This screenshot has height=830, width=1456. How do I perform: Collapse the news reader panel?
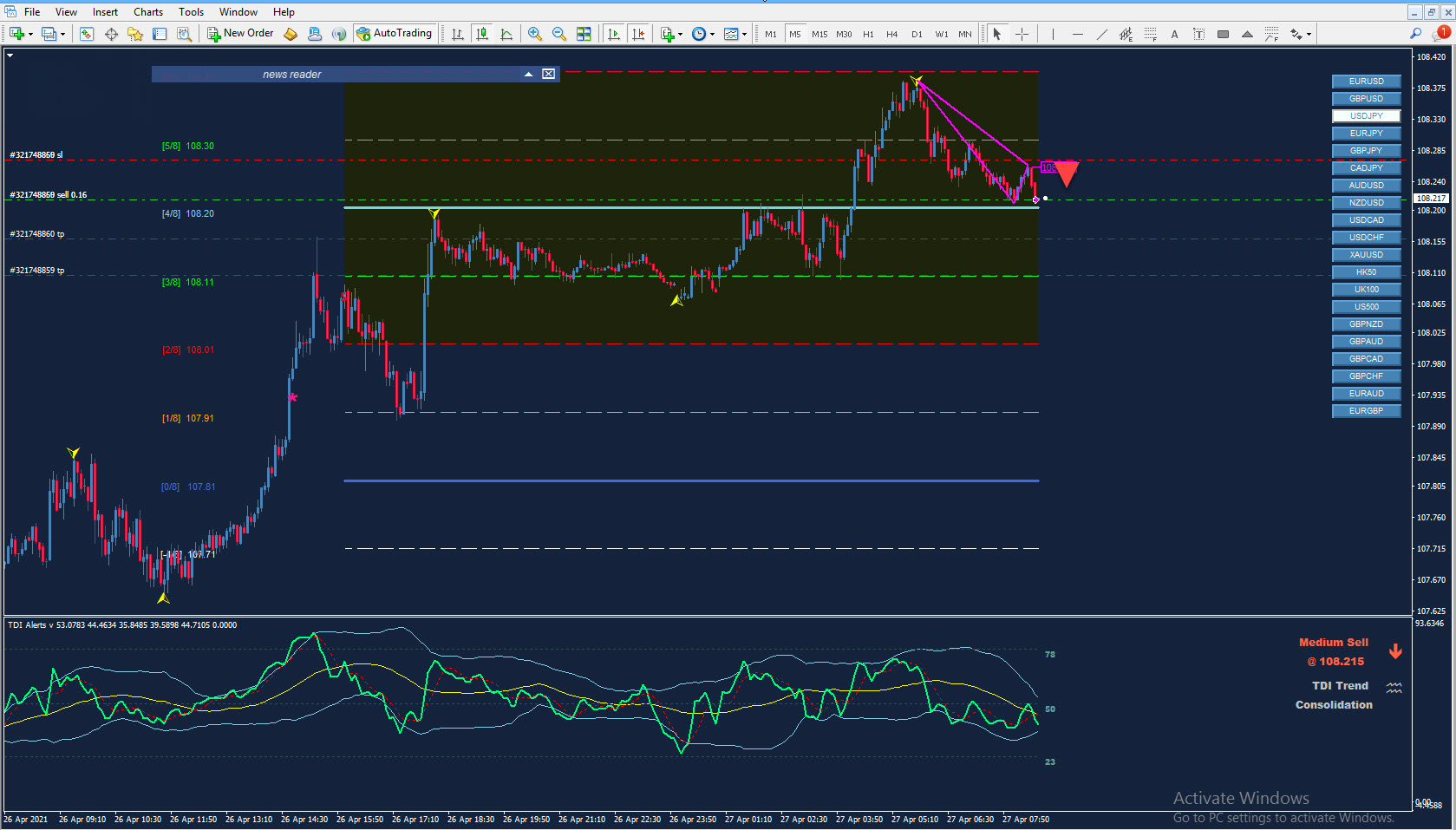pos(528,75)
